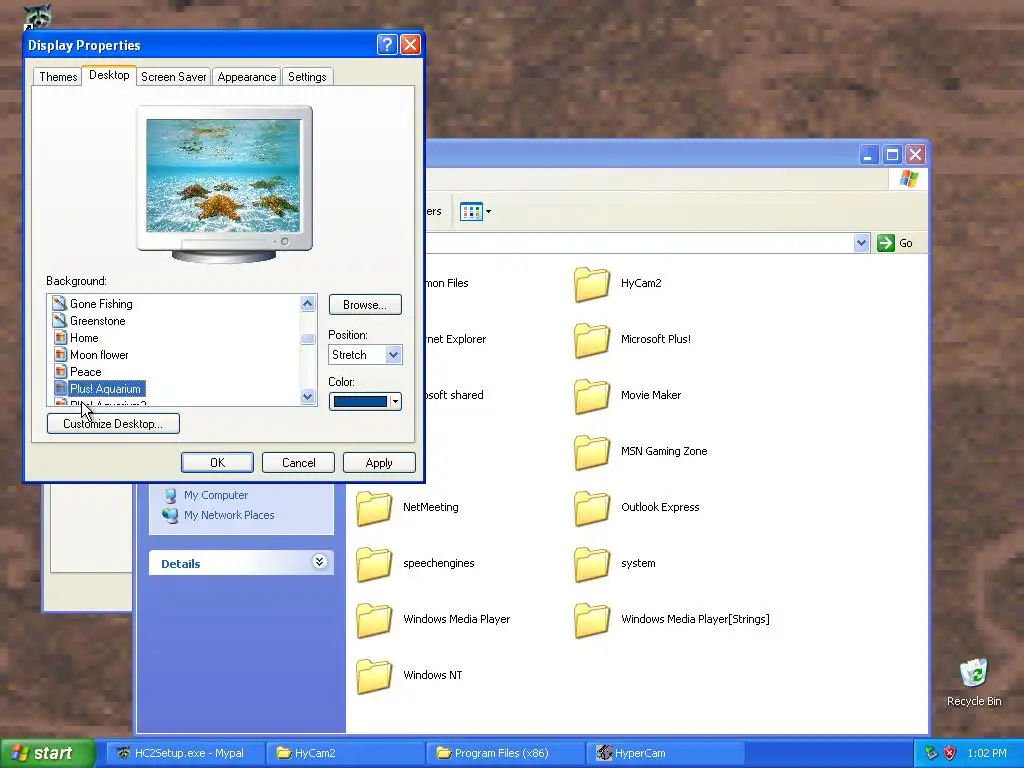This screenshot has height=768, width=1024.
Task: Open the HyCam2 folder
Action: (x=617, y=283)
